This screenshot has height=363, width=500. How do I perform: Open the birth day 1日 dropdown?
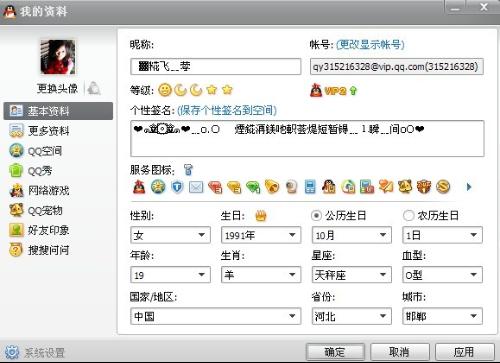pyautogui.click(x=442, y=235)
